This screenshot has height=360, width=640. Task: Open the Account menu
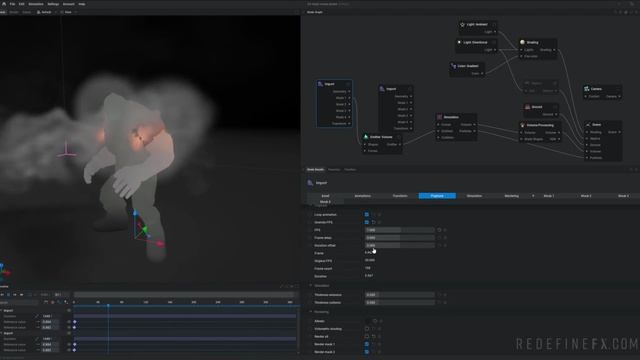pyautogui.click(x=69, y=4)
